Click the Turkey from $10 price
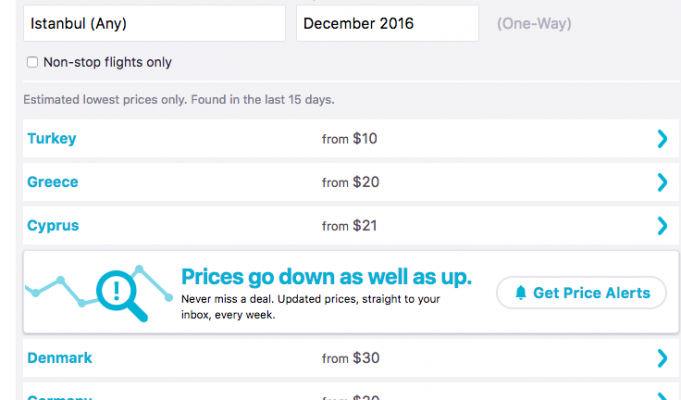 [x=349, y=139]
